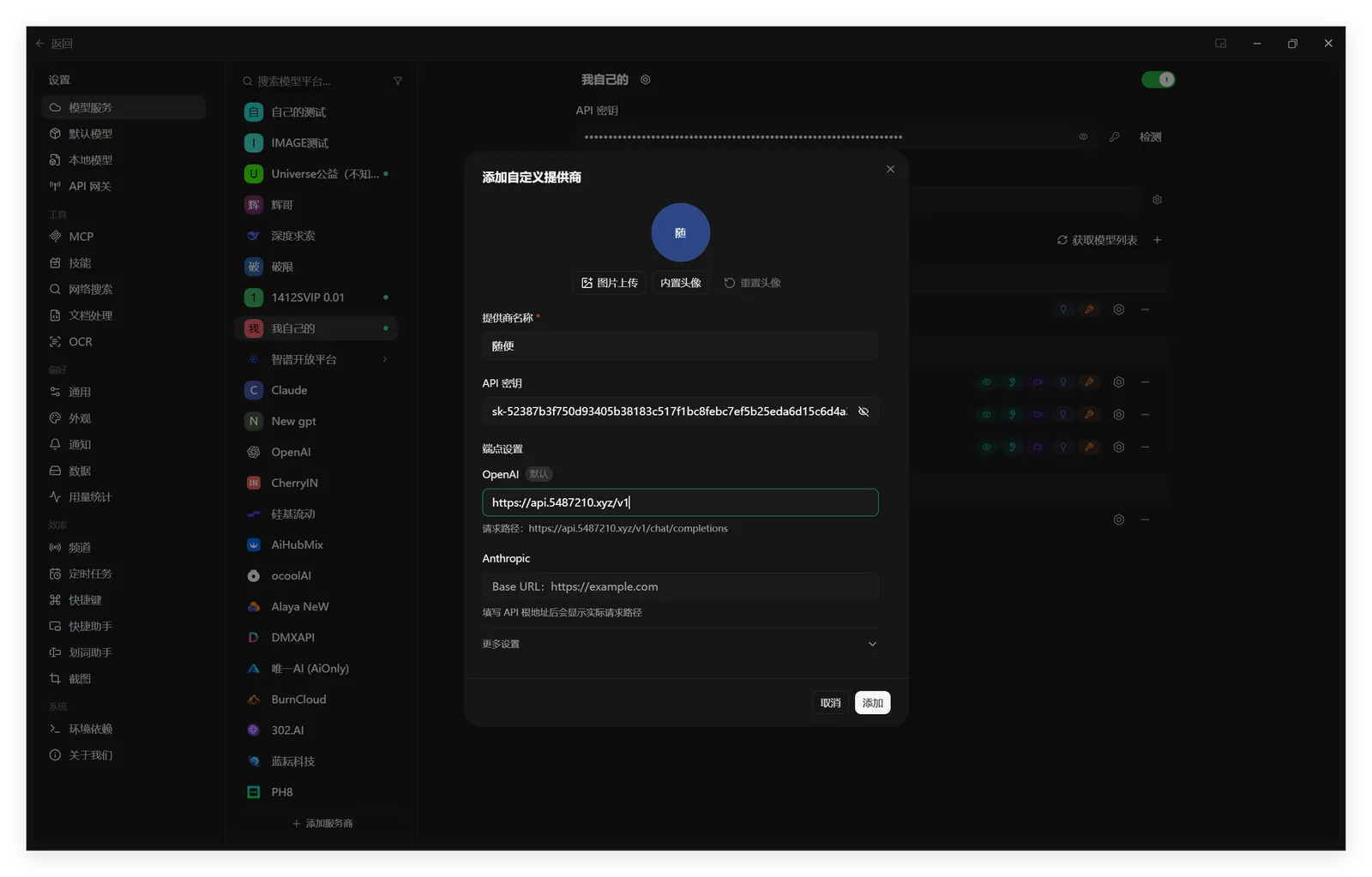Click the filter icon beside the provider search
1372x877 pixels.
(398, 81)
